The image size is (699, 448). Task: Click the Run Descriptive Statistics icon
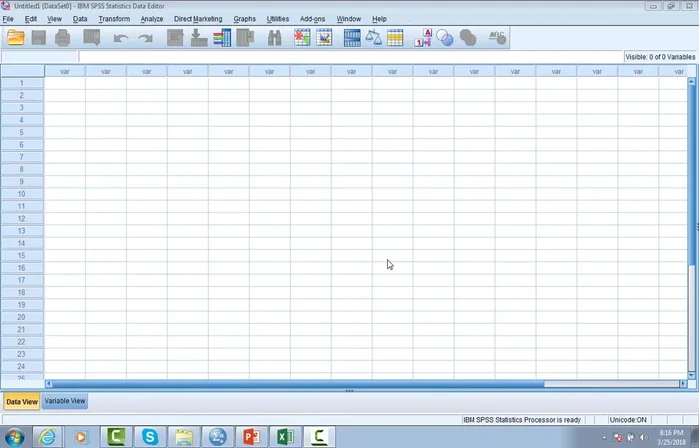point(245,38)
